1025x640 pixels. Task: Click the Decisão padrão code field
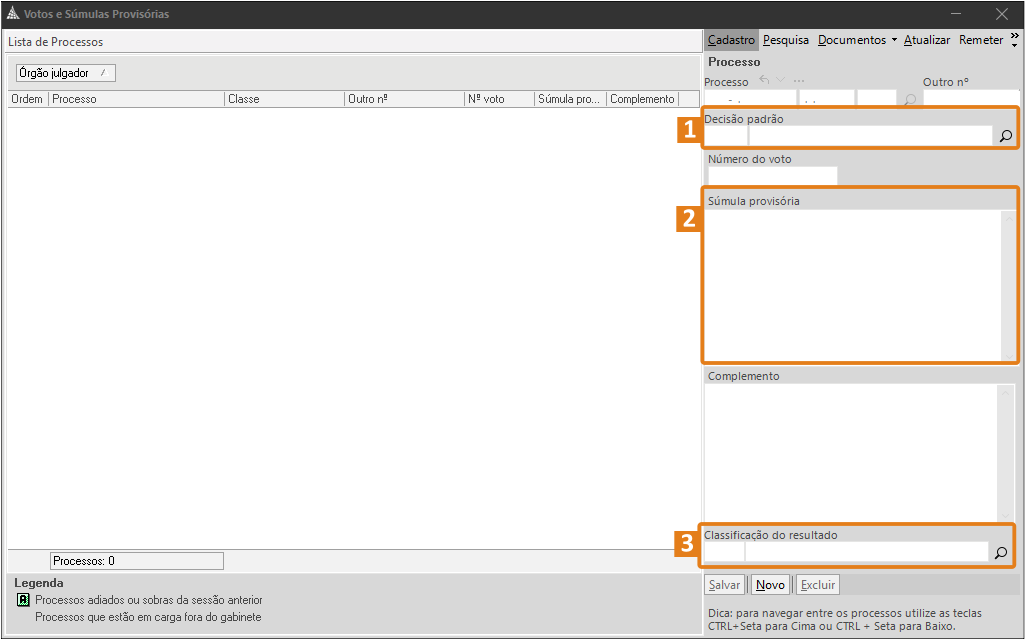click(x=726, y=136)
